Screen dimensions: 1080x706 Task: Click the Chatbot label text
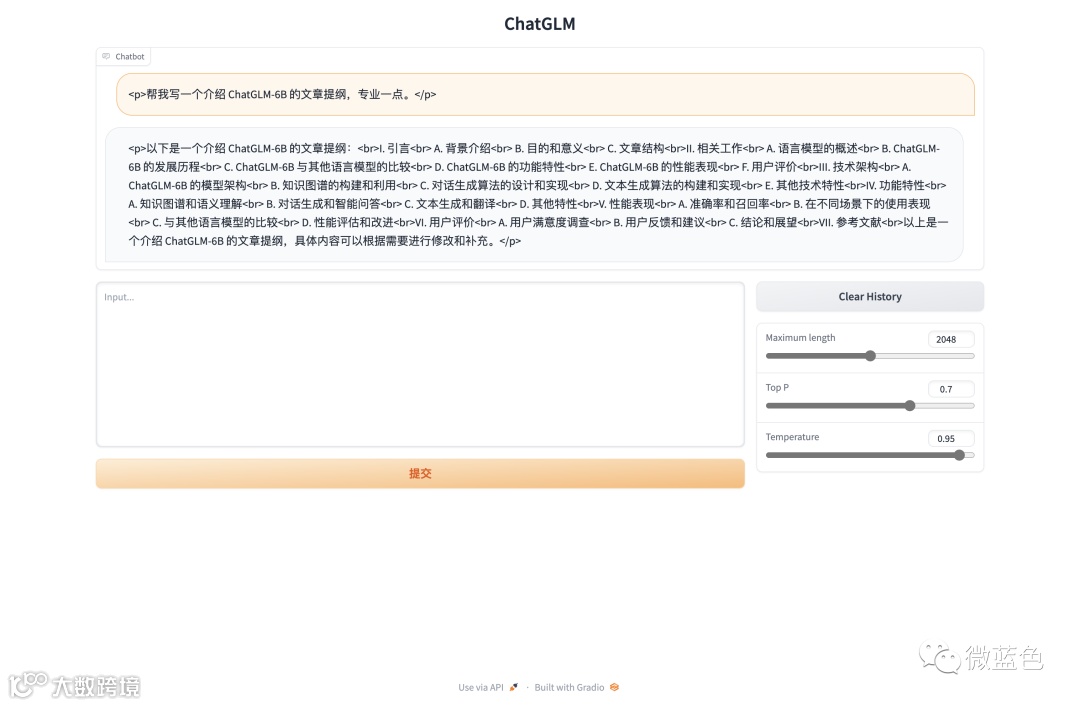pos(129,56)
